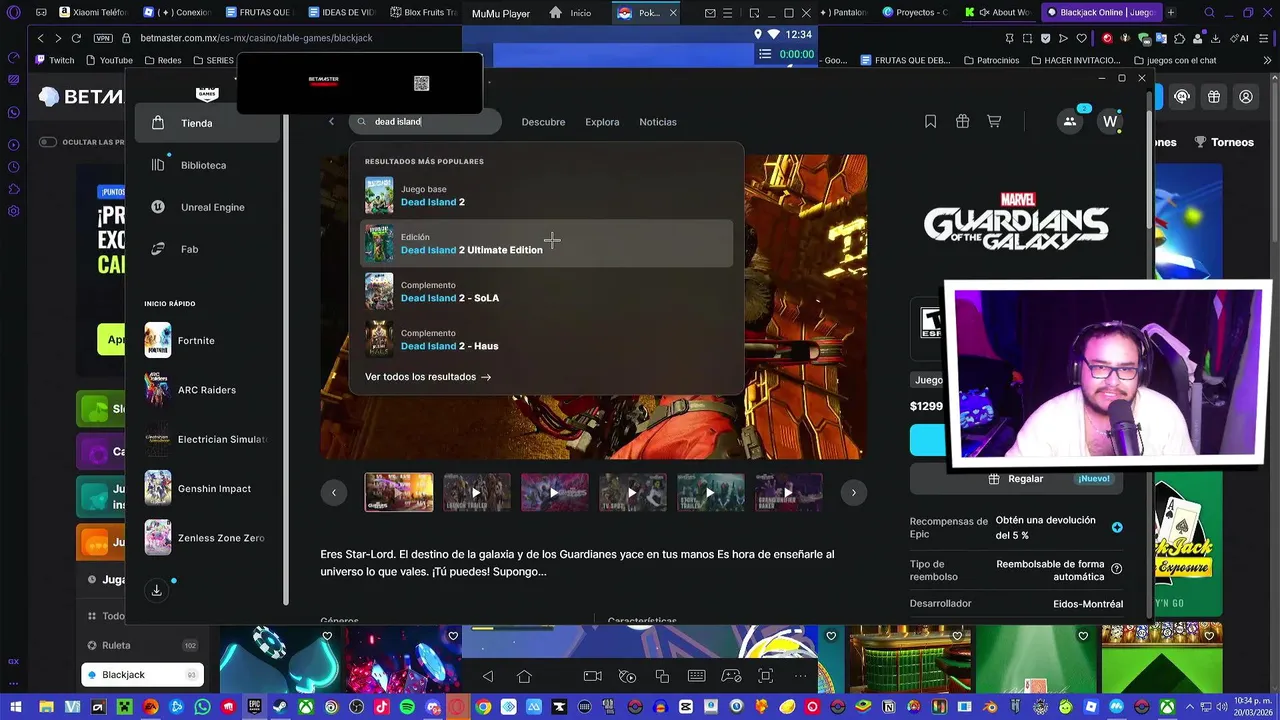Click the betmaster.com.mx address bar
The height and width of the screenshot is (720, 1280).
(x=256, y=38)
